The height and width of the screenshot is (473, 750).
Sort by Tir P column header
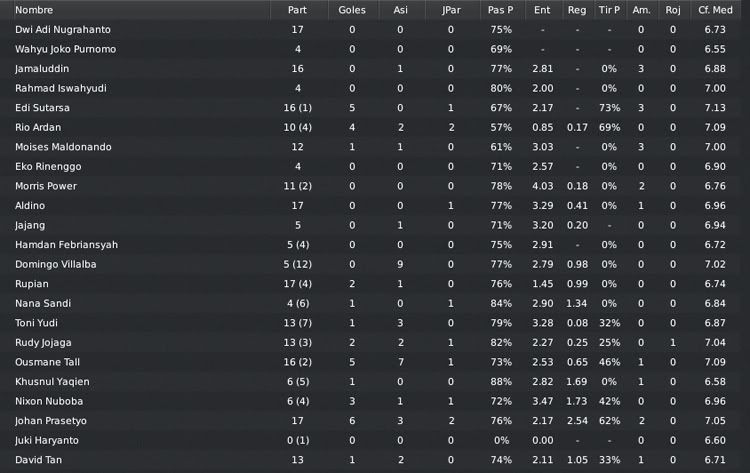(x=609, y=10)
